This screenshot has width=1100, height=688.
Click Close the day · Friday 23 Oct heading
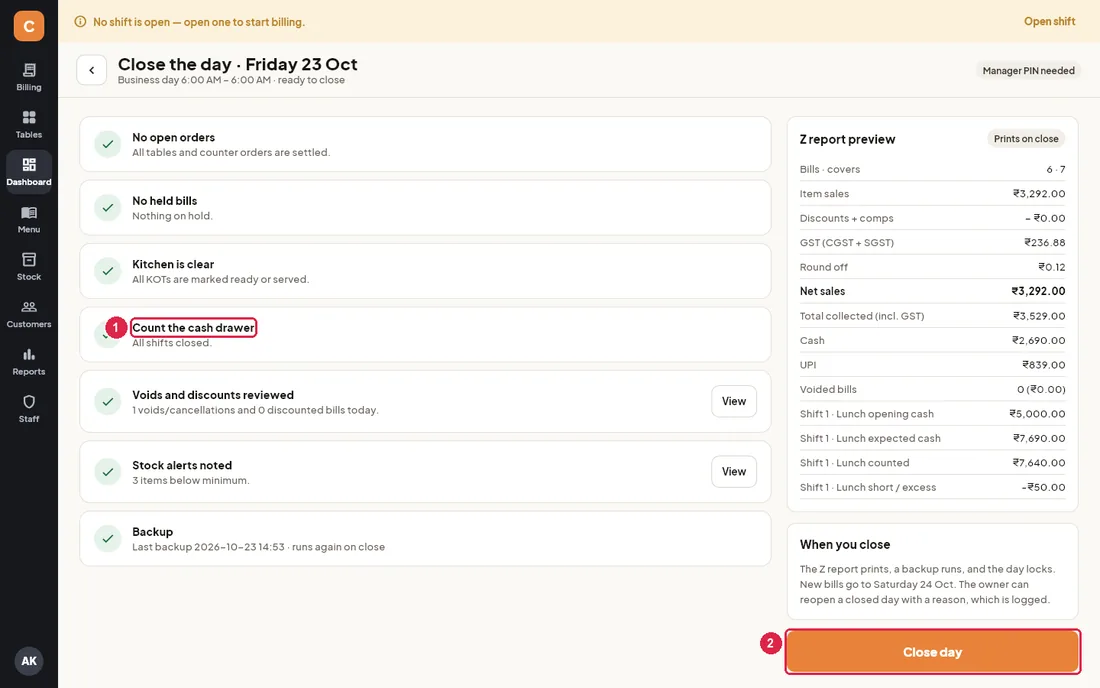pyautogui.click(x=238, y=64)
